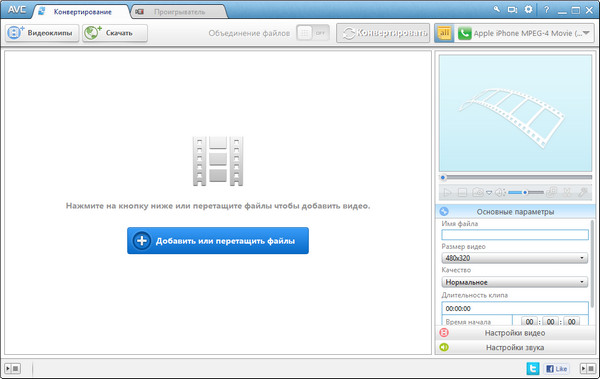Viewport: 600px width, 379px height.
Task: Click the Видеоклипы add video button
Action: point(42,33)
